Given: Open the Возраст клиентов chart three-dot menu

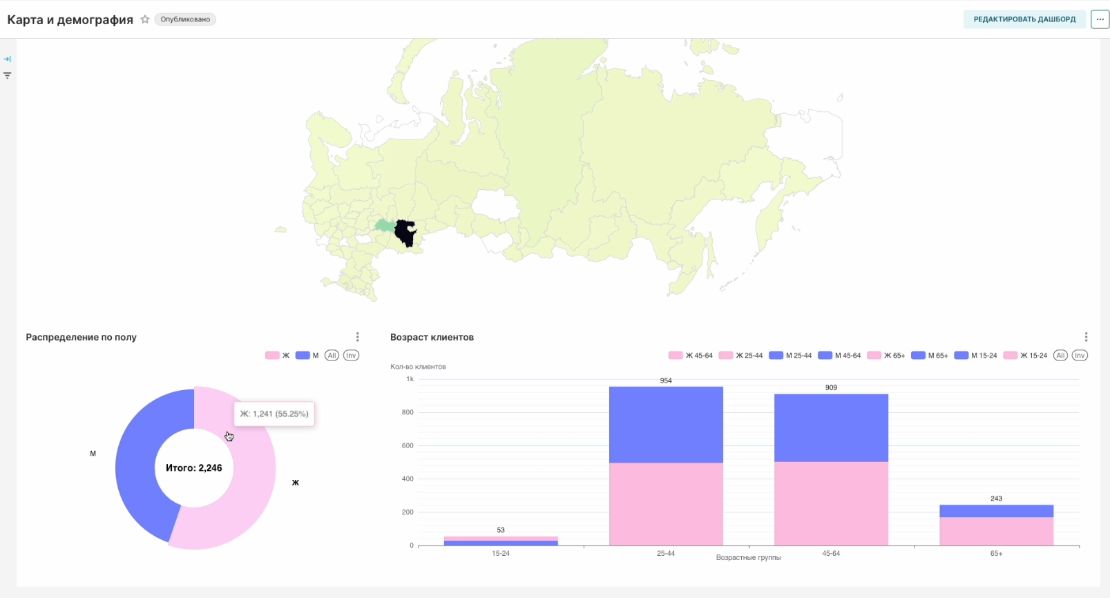Looking at the screenshot, I should pyautogui.click(x=1086, y=337).
